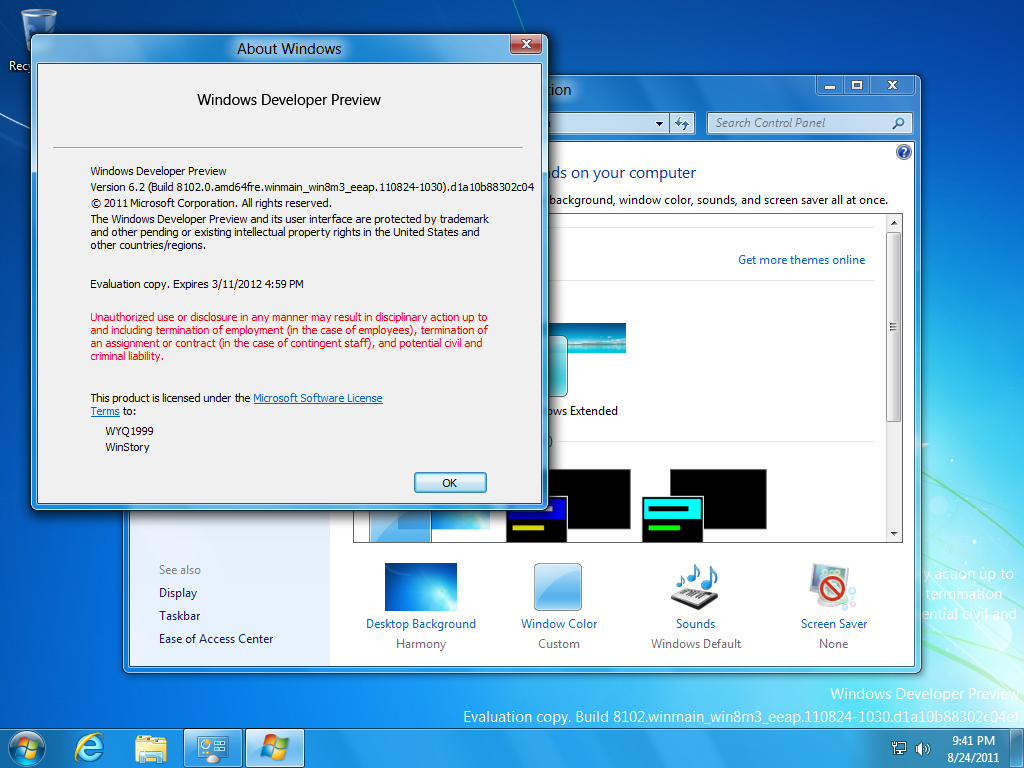This screenshot has height=768, width=1024.
Task: Select the About Windows taskbar button
Action: (275, 748)
